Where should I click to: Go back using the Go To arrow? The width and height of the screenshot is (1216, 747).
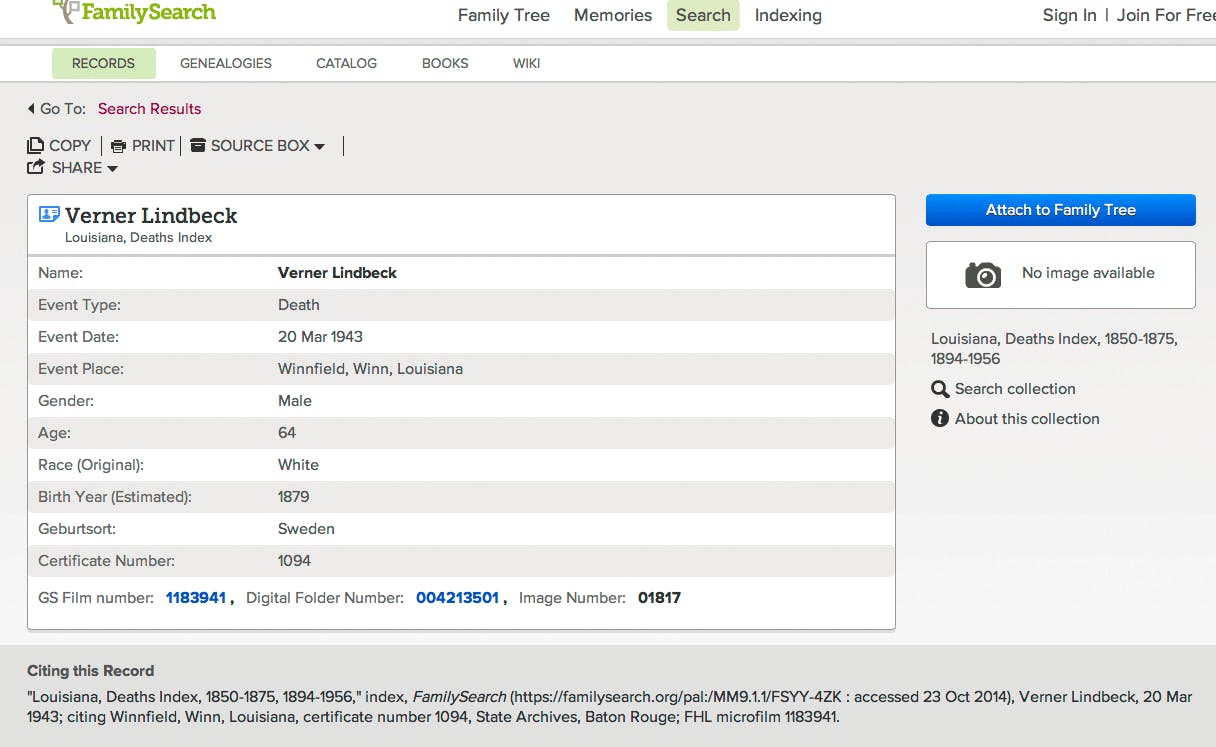coord(31,109)
